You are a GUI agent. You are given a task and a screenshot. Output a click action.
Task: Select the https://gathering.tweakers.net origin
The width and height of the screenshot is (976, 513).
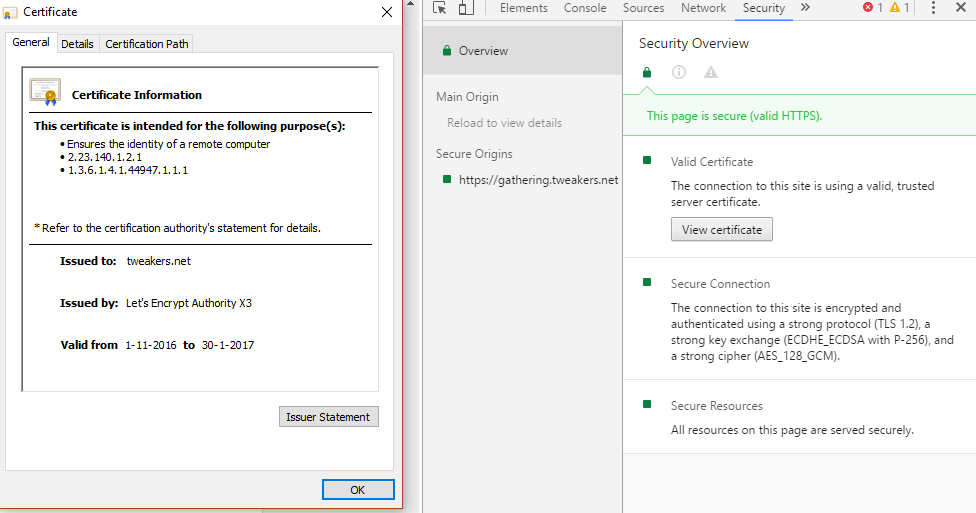pos(538,180)
